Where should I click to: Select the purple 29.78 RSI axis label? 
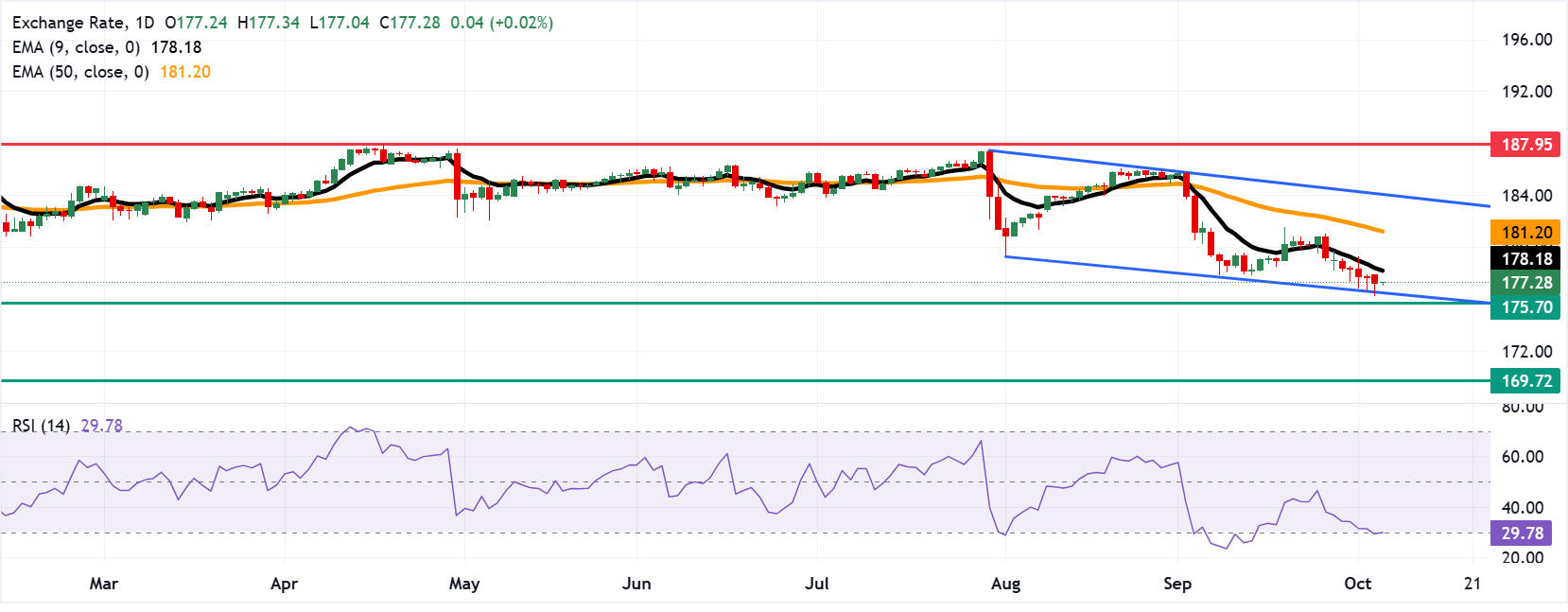click(1522, 533)
